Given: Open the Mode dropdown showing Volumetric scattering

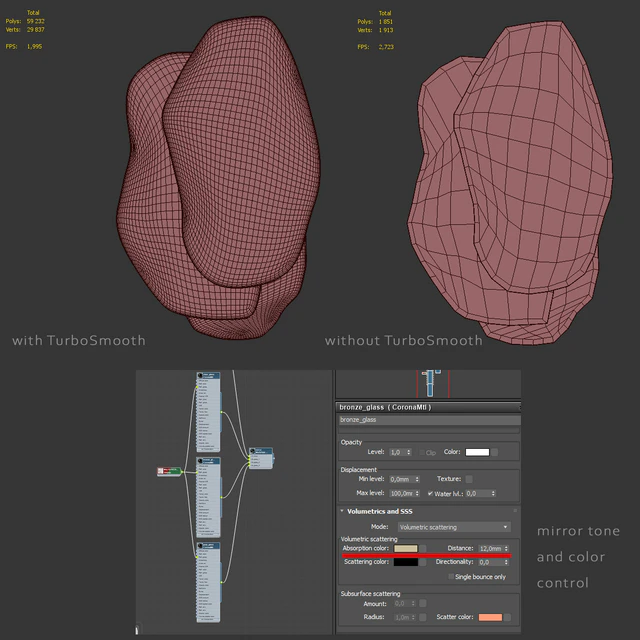Looking at the screenshot, I should coord(454,527).
